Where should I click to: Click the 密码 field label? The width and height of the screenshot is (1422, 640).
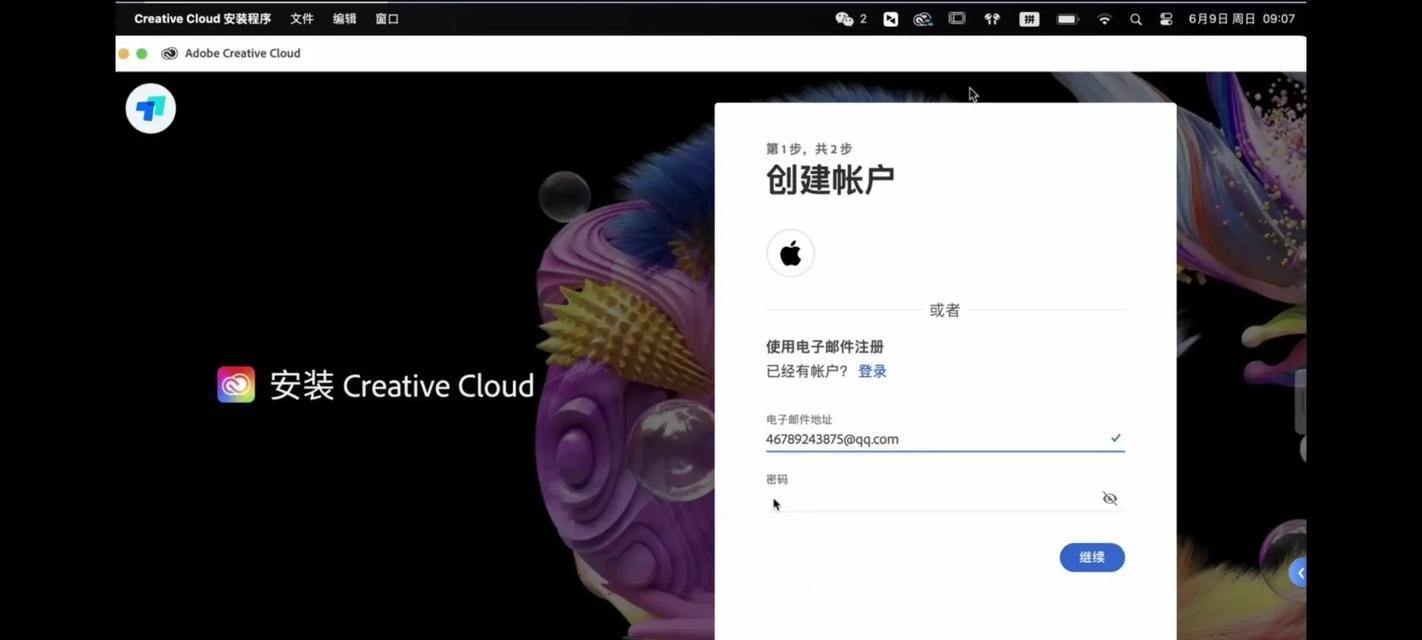coord(777,480)
